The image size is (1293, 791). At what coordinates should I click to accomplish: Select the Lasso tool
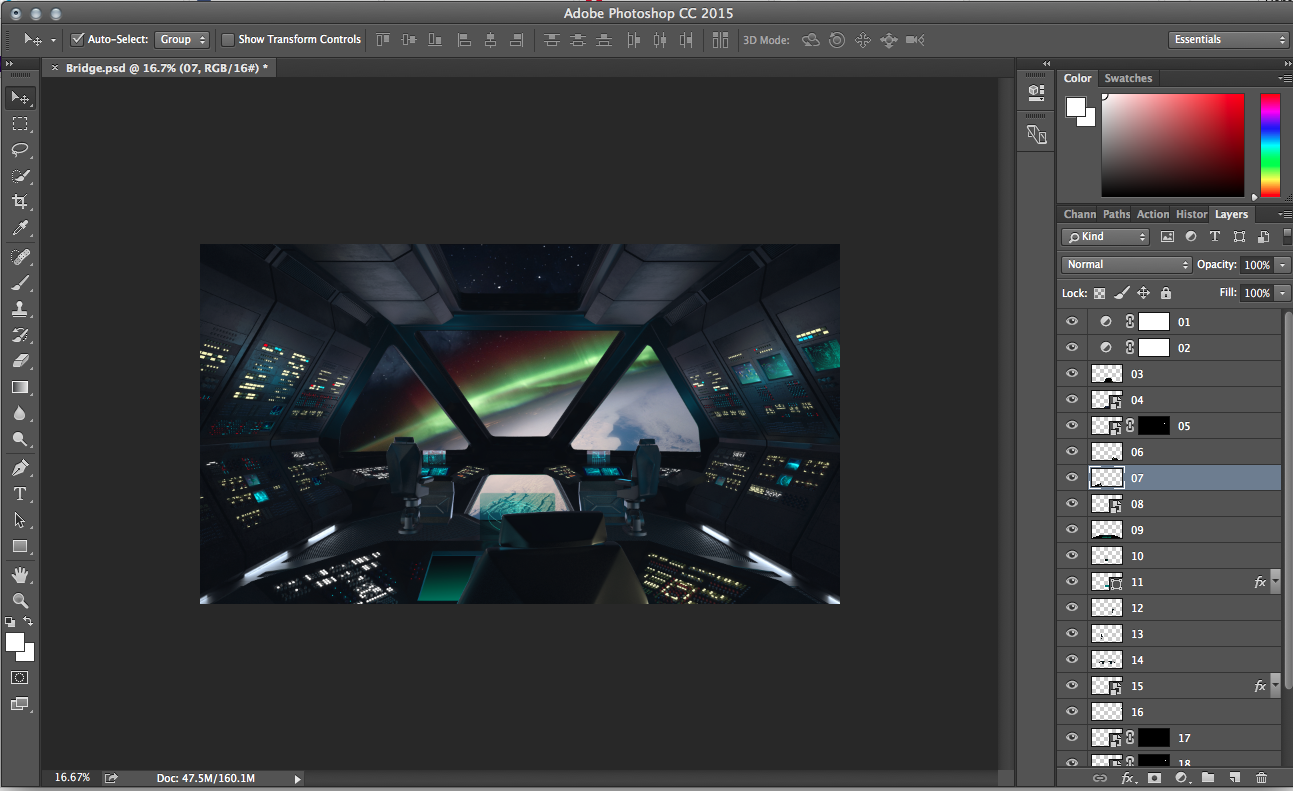click(x=21, y=150)
